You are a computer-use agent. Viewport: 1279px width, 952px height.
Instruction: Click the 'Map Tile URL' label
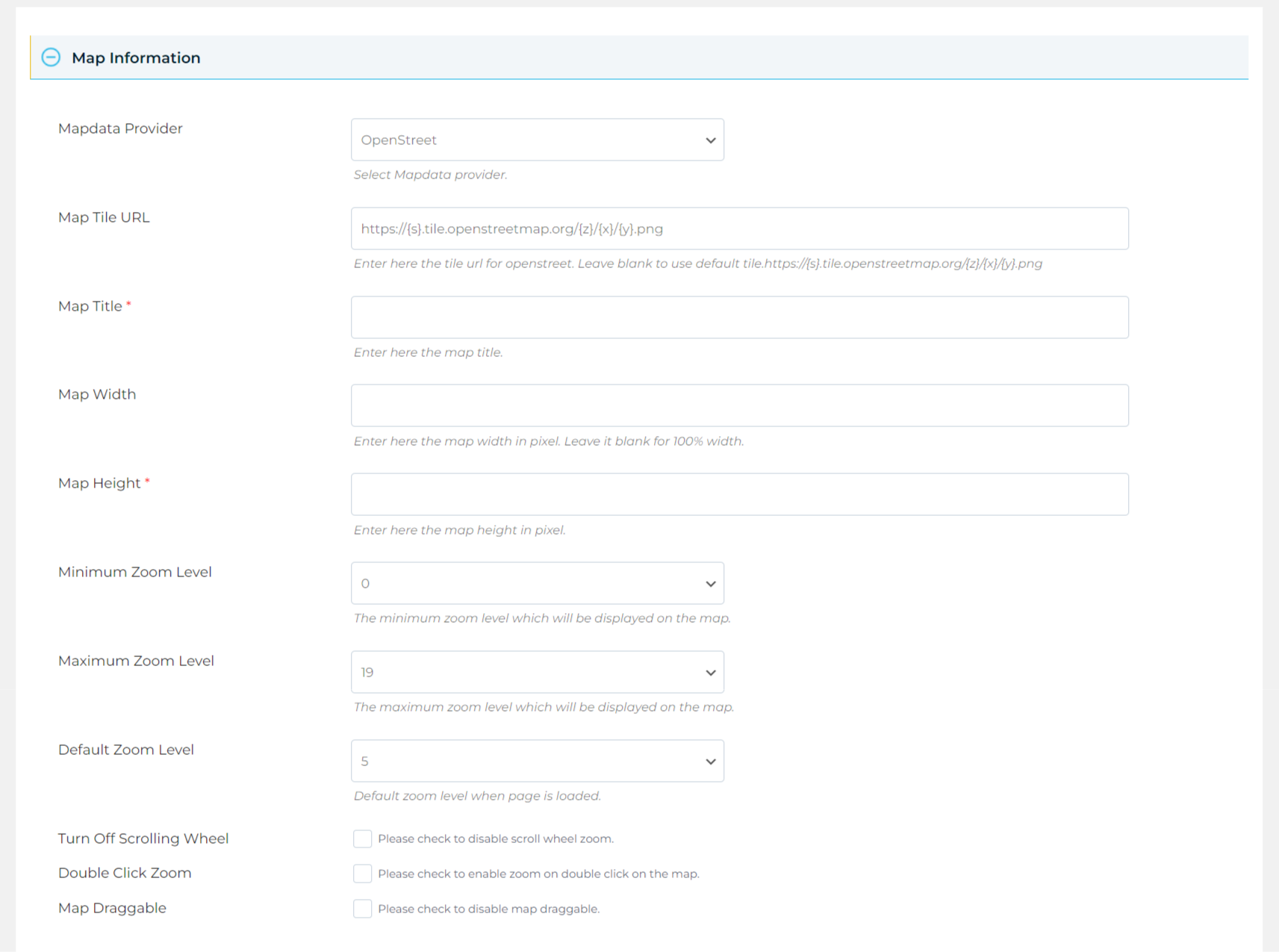104,217
